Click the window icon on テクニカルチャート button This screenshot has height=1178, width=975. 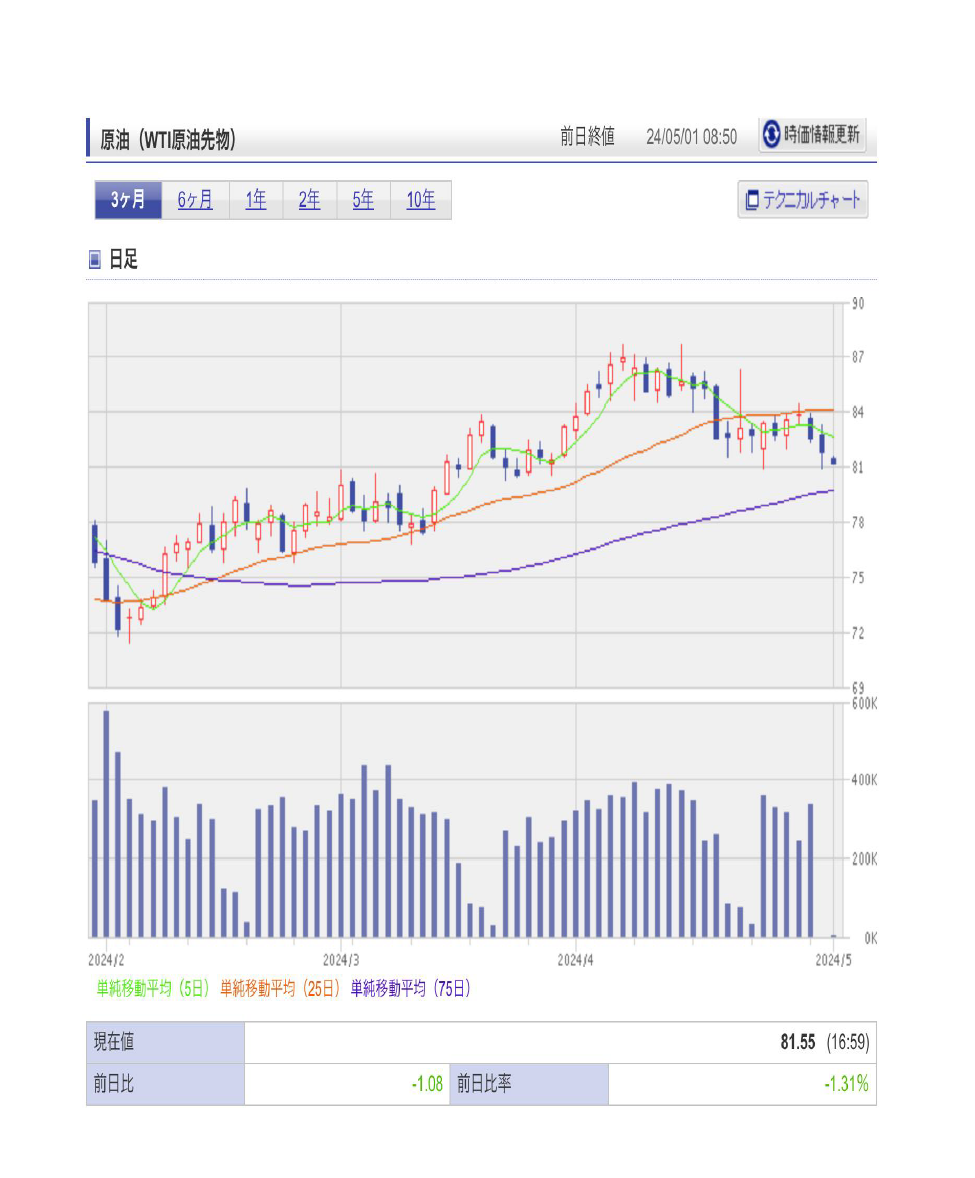coord(752,200)
